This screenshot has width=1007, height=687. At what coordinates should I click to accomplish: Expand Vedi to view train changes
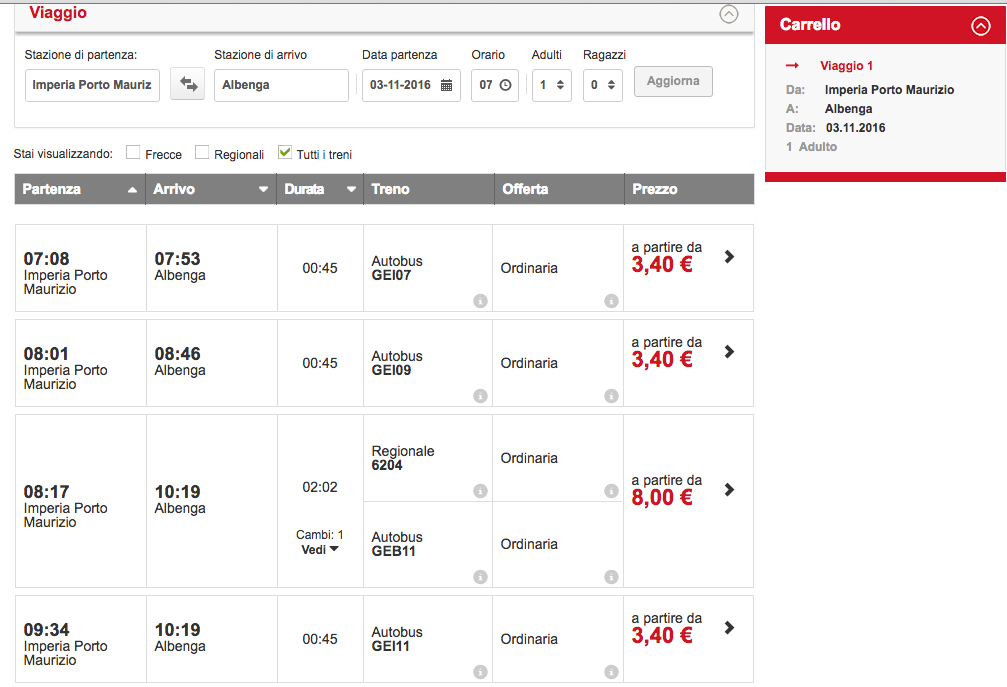click(x=320, y=549)
